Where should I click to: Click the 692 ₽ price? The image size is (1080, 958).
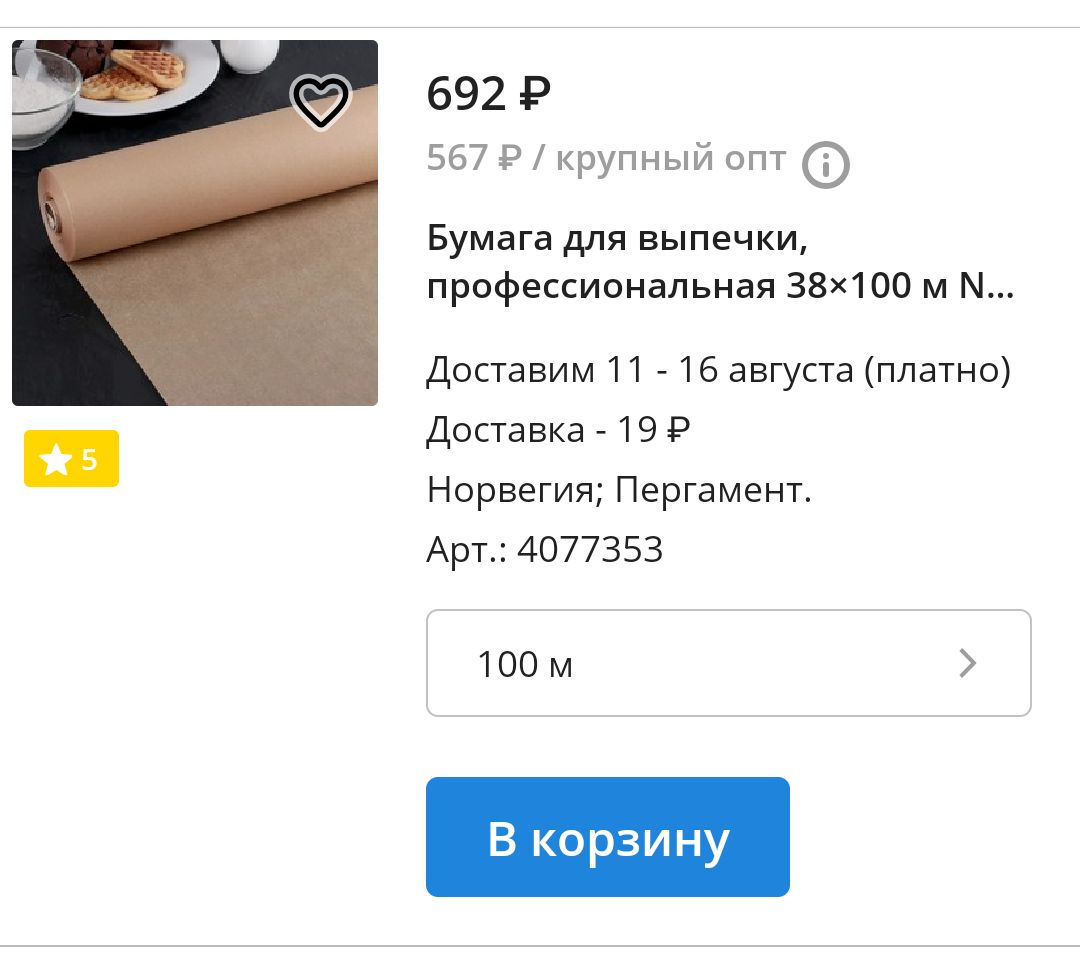pos(488,94)
